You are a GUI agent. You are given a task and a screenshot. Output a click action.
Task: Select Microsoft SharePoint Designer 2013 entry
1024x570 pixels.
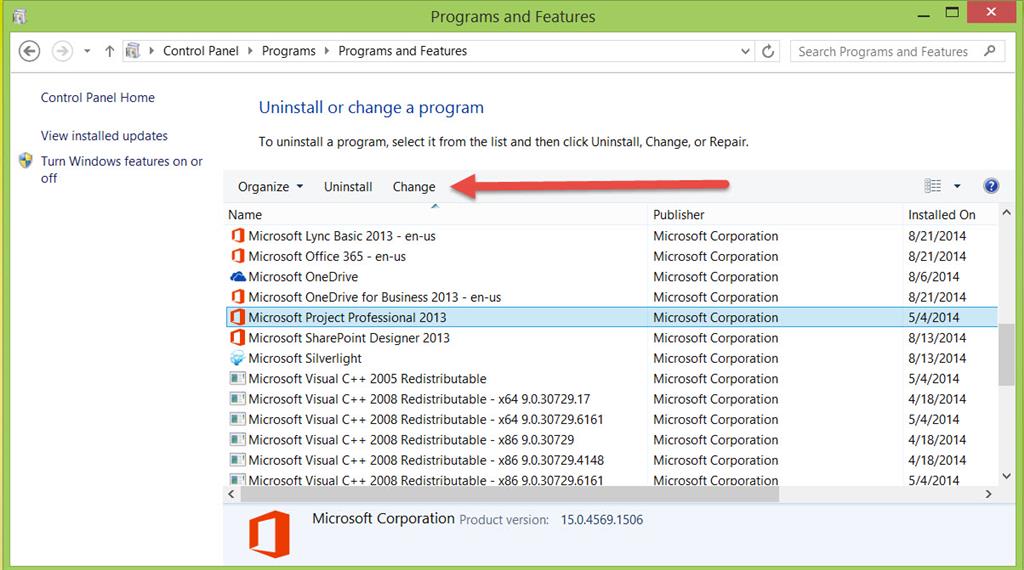pos(349,338)
